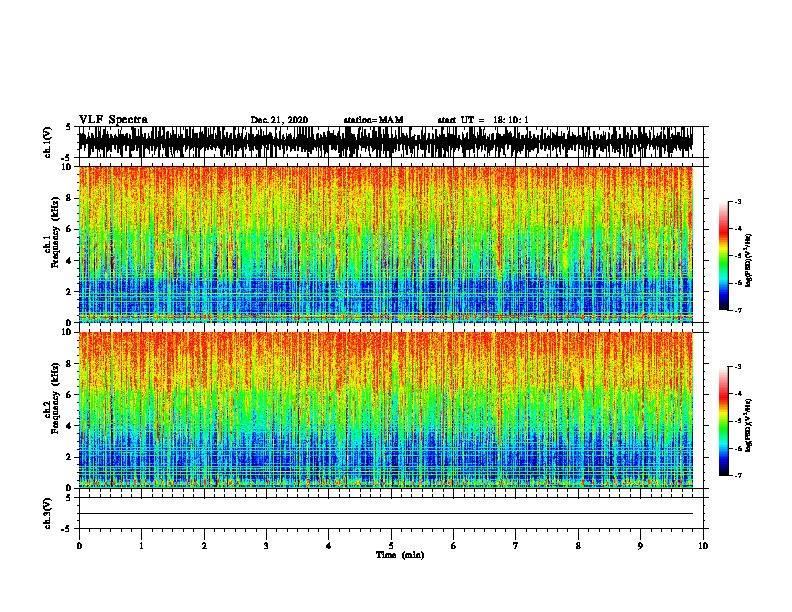This screenshot has width=792, height=612.
Task: Click the ch.1(V) waveform strip at the top
Action: pyautogui.click(x=385, y=142)
